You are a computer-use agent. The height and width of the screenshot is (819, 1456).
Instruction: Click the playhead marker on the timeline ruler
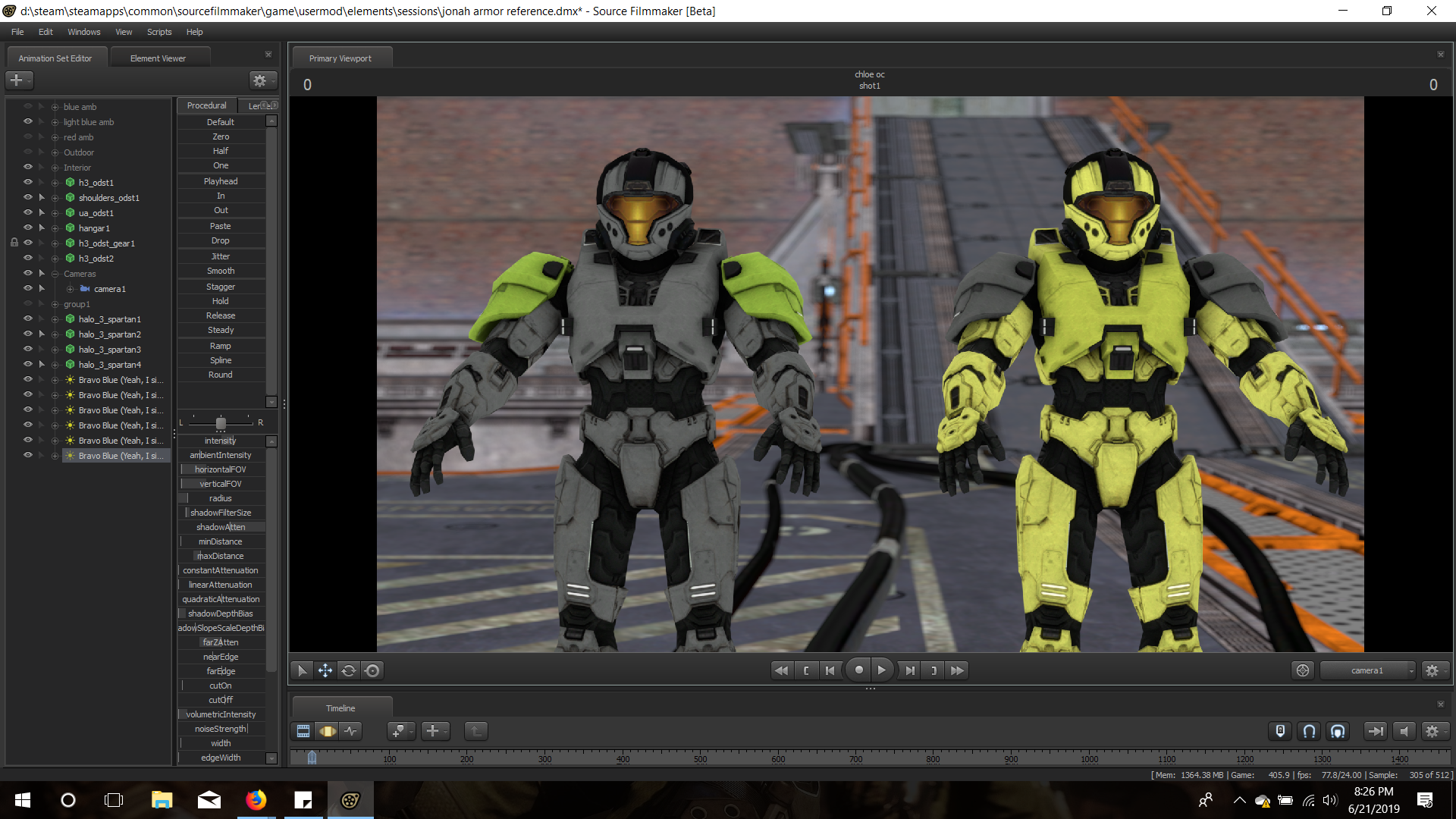click(x=312, y=757)
